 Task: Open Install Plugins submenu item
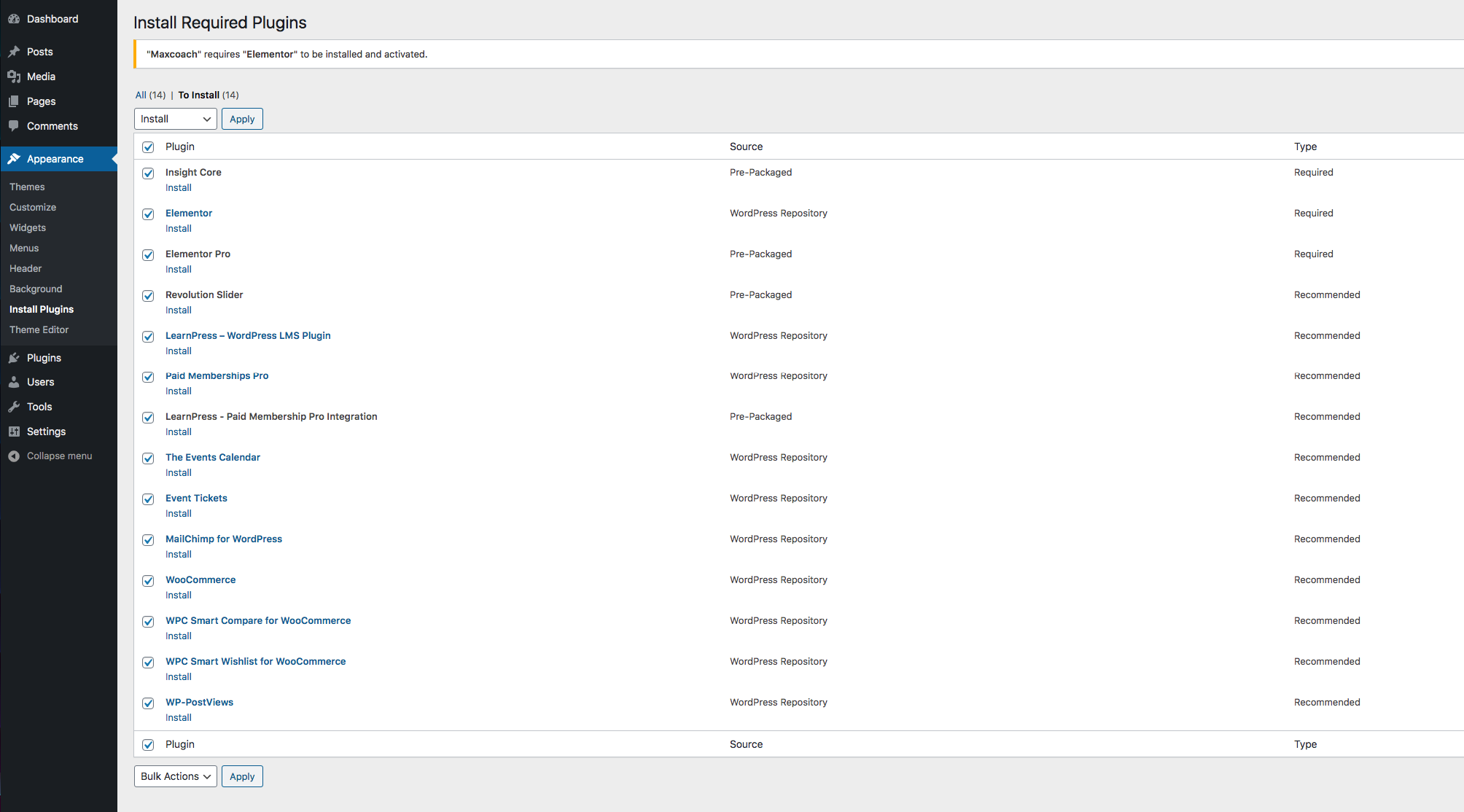coord(42,309)
